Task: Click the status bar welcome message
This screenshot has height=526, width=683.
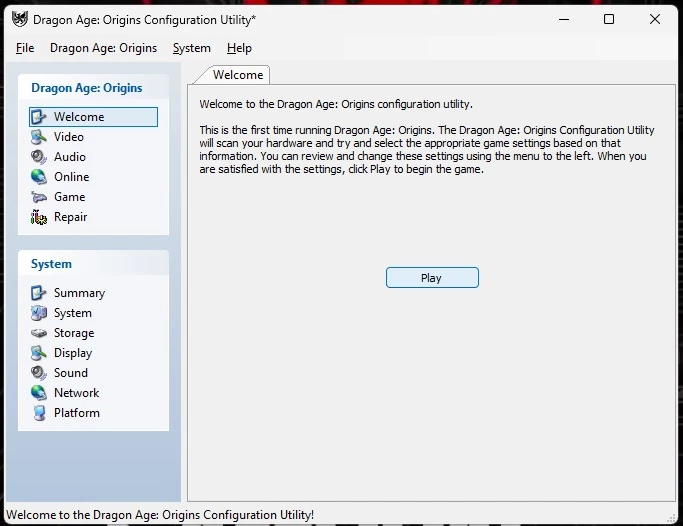Action: tap(160, 515)
